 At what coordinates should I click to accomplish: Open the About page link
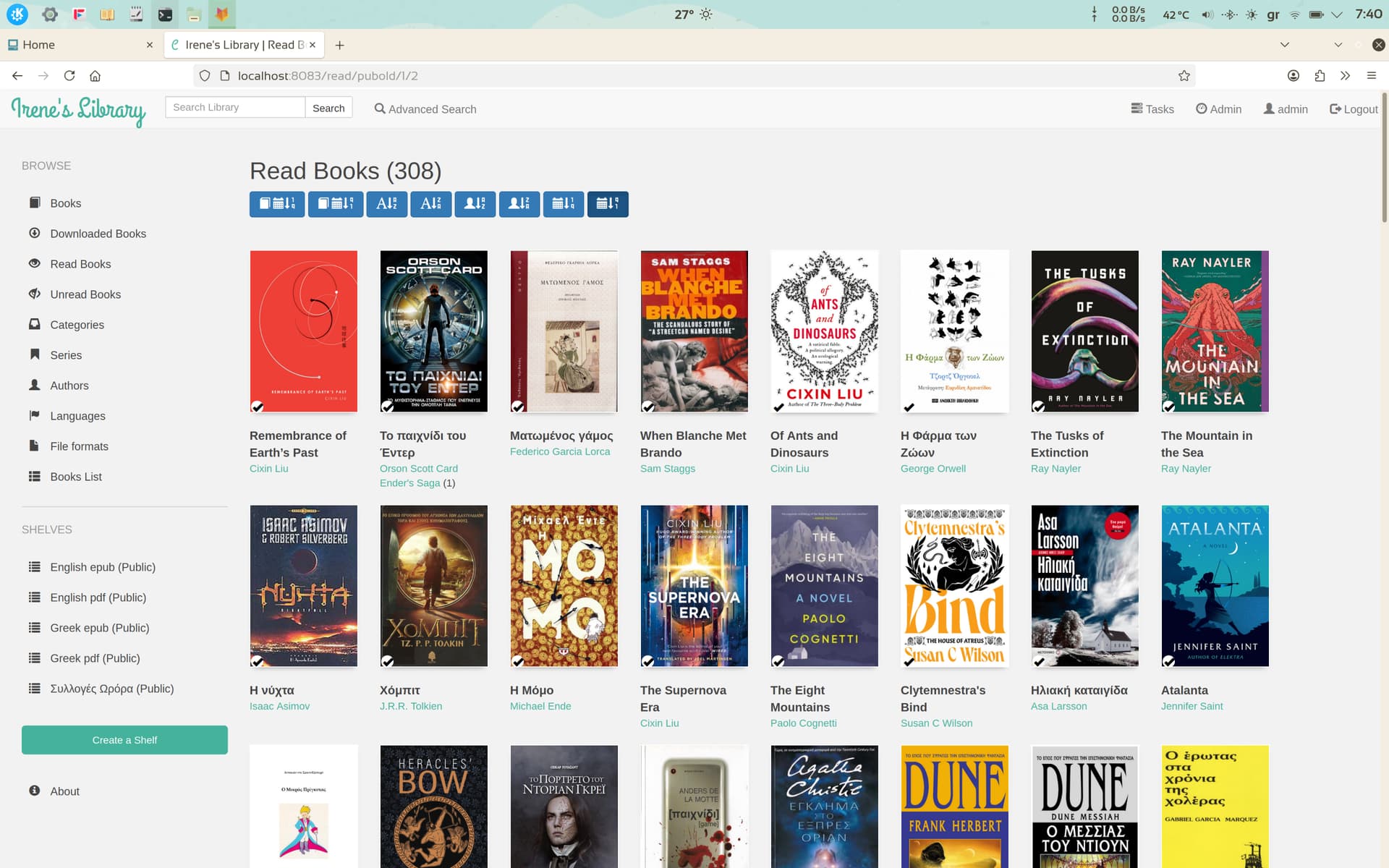[64, 791]
